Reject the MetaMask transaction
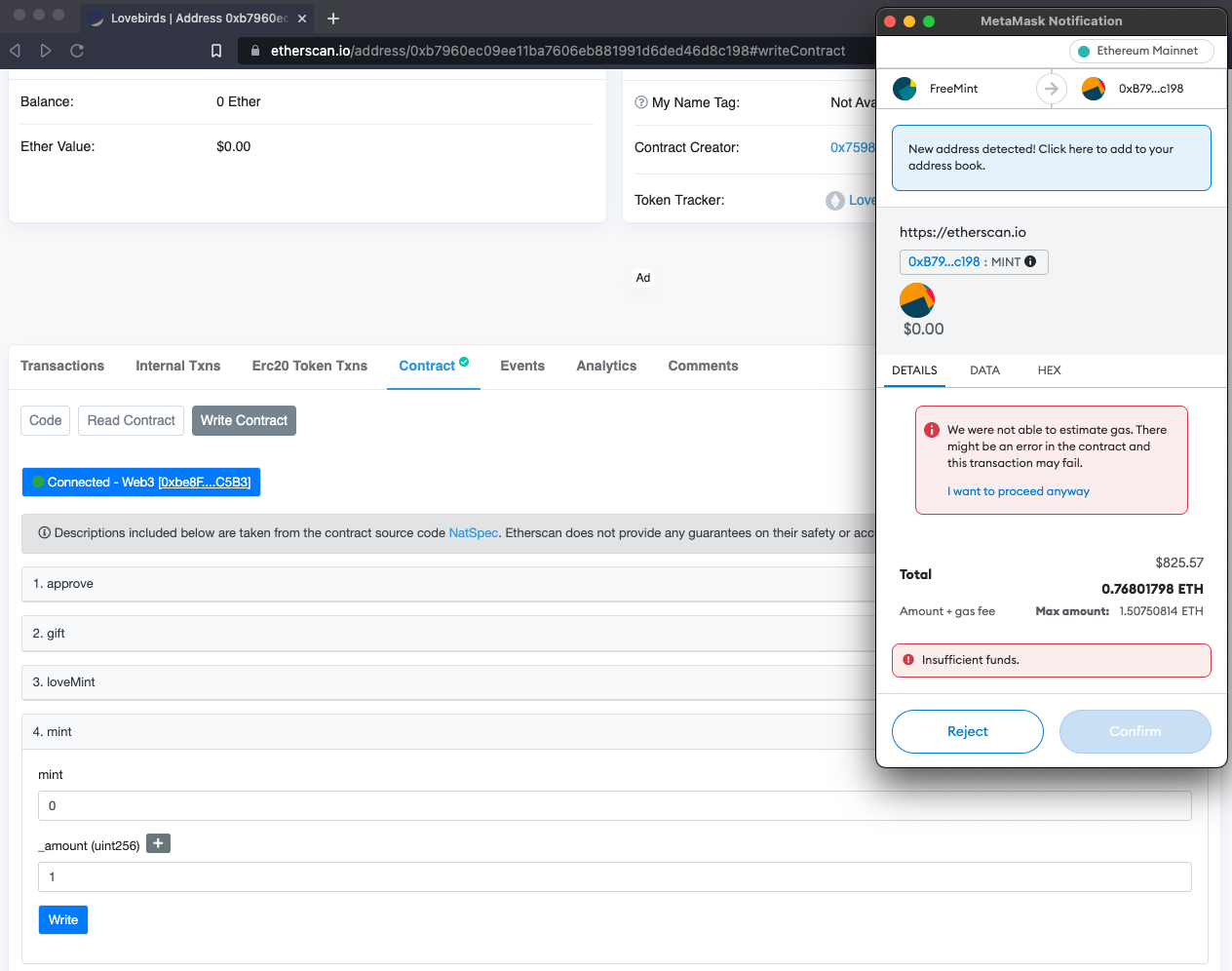The width and height of the screenshot is (1232, 971). (x=968, y=731)
